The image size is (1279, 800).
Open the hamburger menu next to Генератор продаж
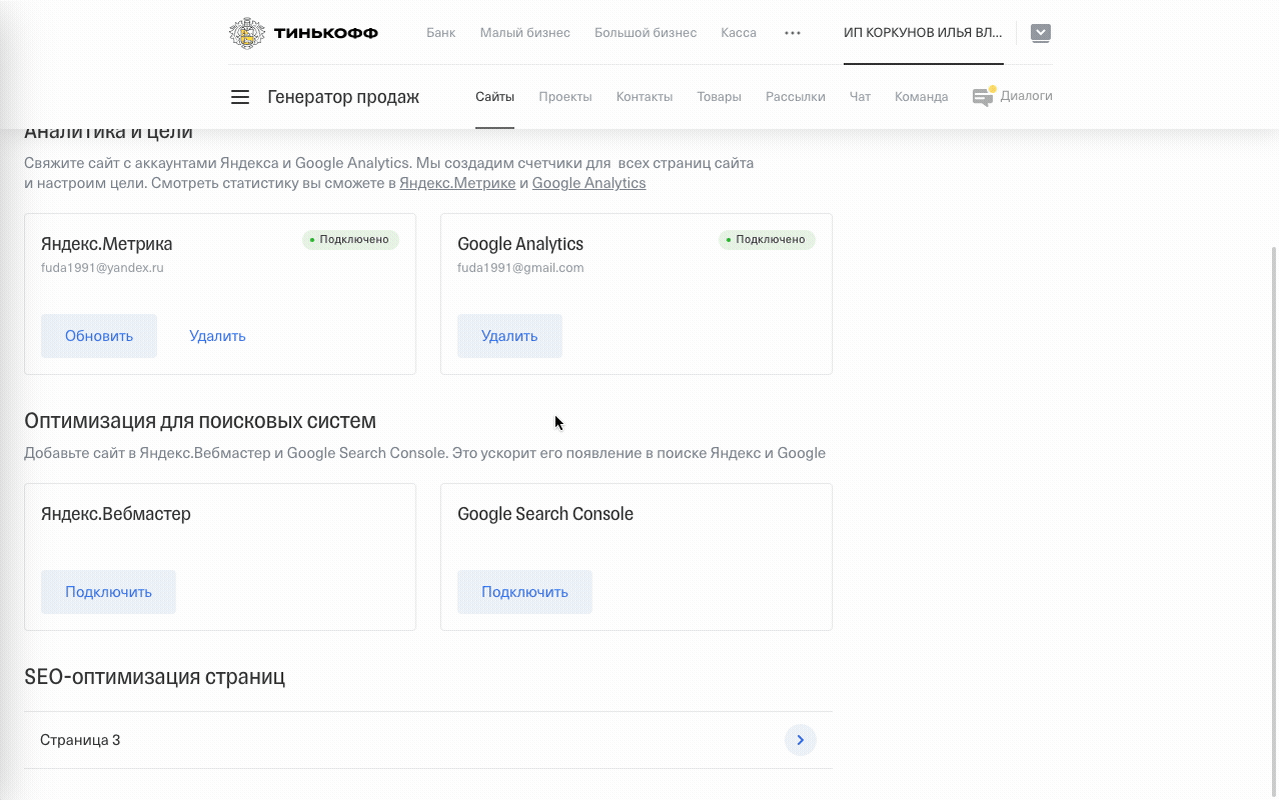(240, 97)
